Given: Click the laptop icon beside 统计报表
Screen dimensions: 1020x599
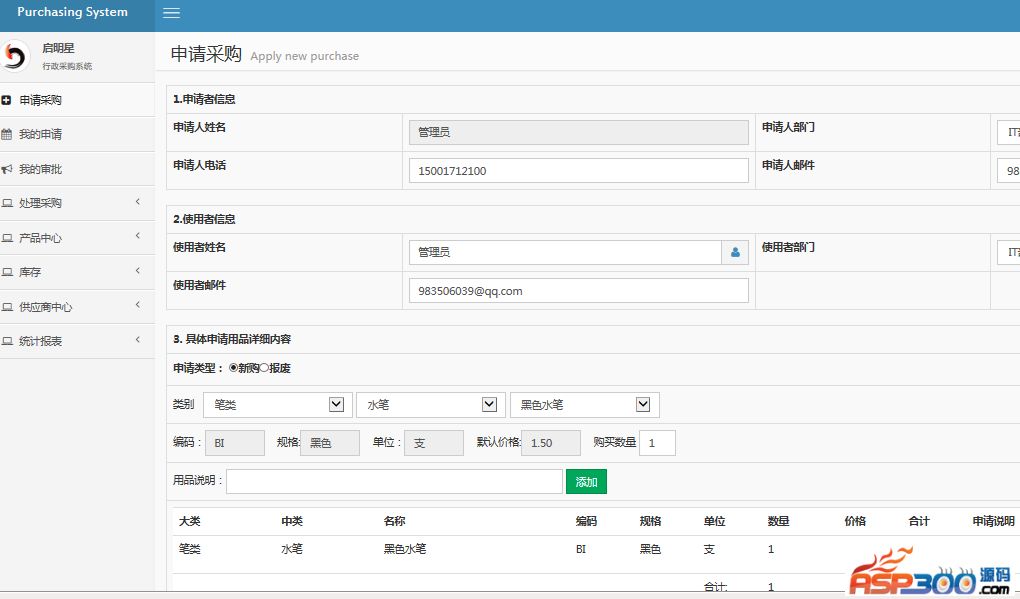Looking at the screenshot, I should [x=7, y=341].
